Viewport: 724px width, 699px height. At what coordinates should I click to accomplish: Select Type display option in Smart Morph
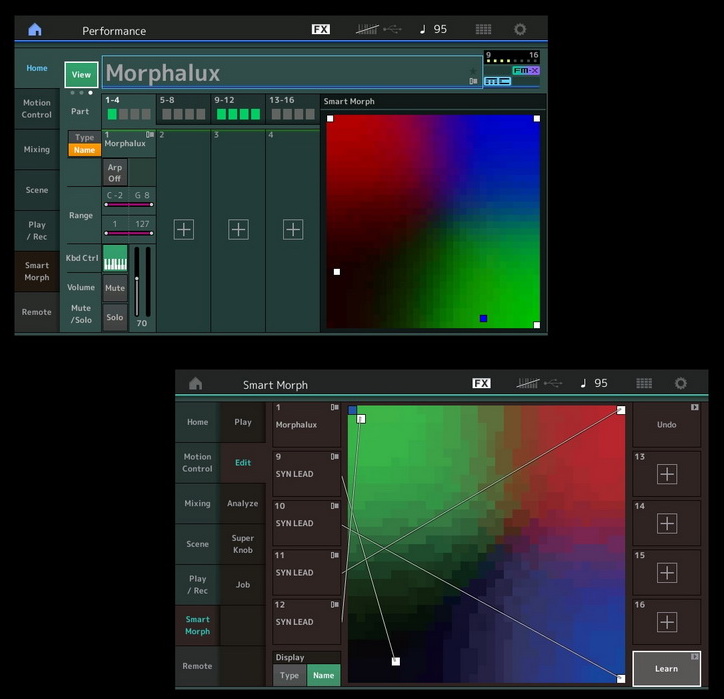(290, 675)
